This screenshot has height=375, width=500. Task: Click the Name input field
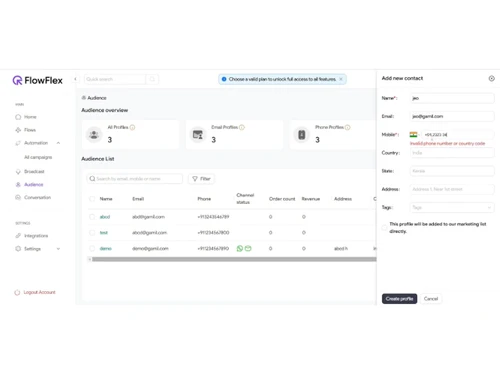pyautogui.click(x=452, y=98)
